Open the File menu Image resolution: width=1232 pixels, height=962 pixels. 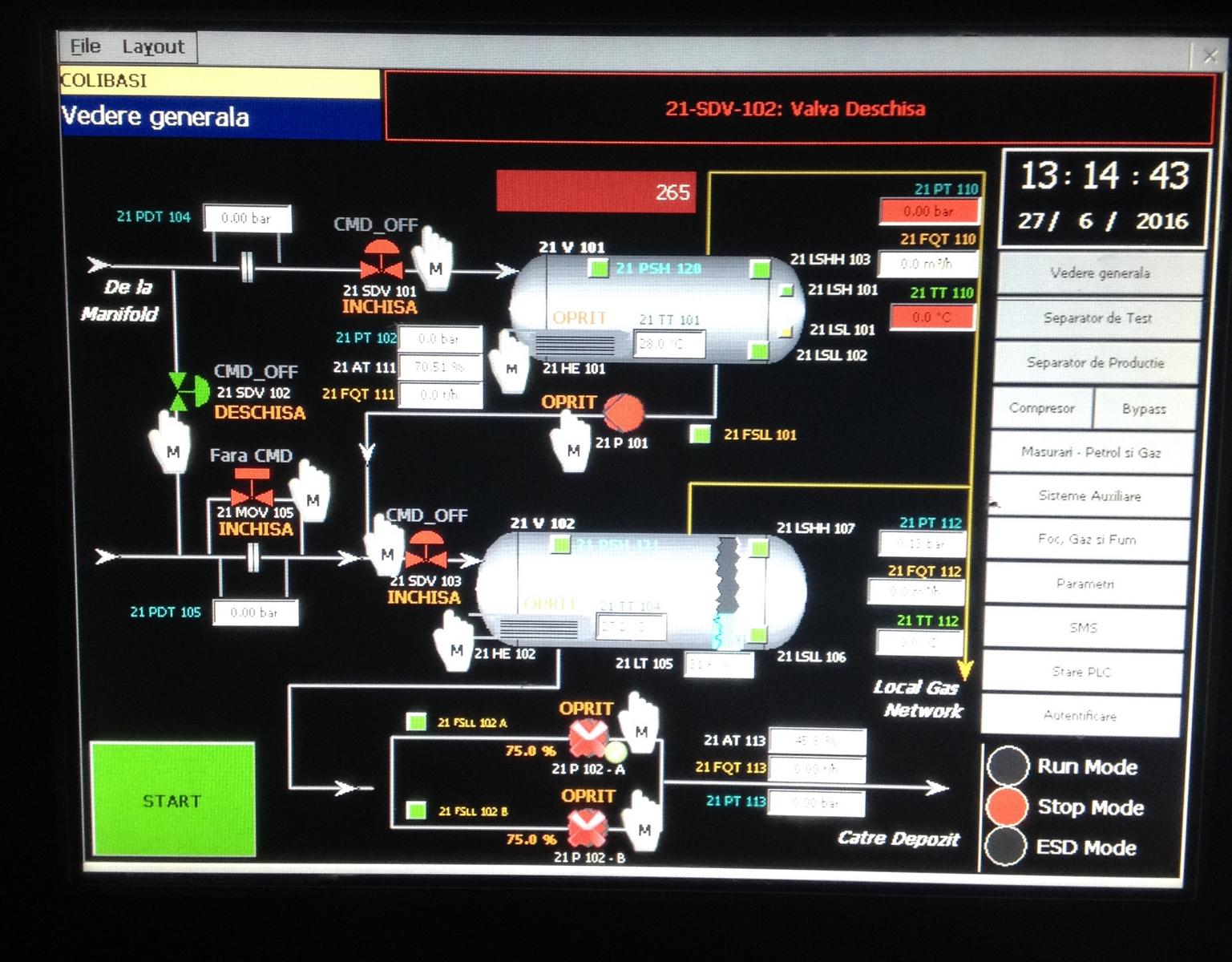point(85,46)
